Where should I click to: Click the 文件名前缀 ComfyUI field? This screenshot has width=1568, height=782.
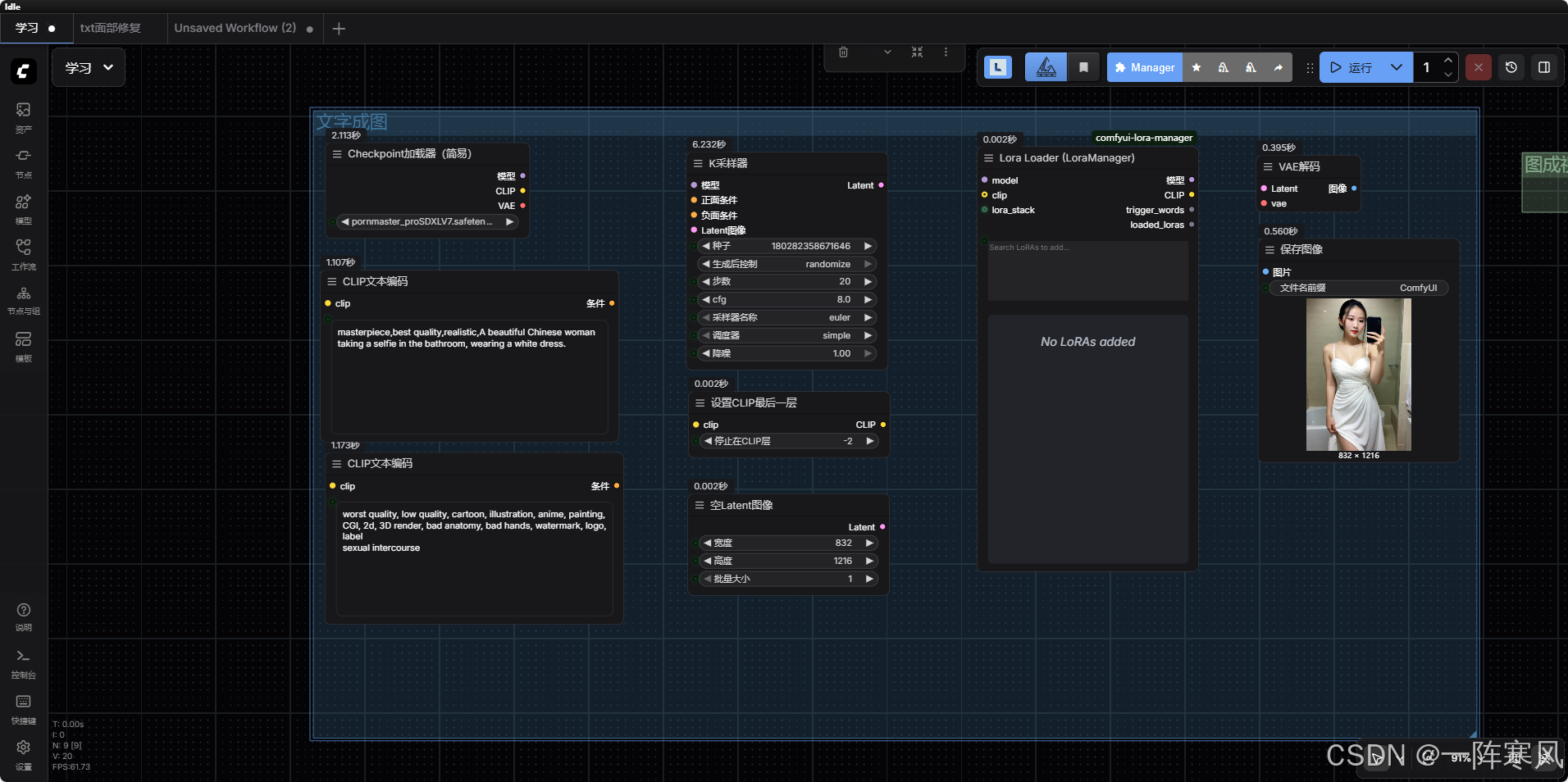pyautogui.click(x=1358, y=288)
